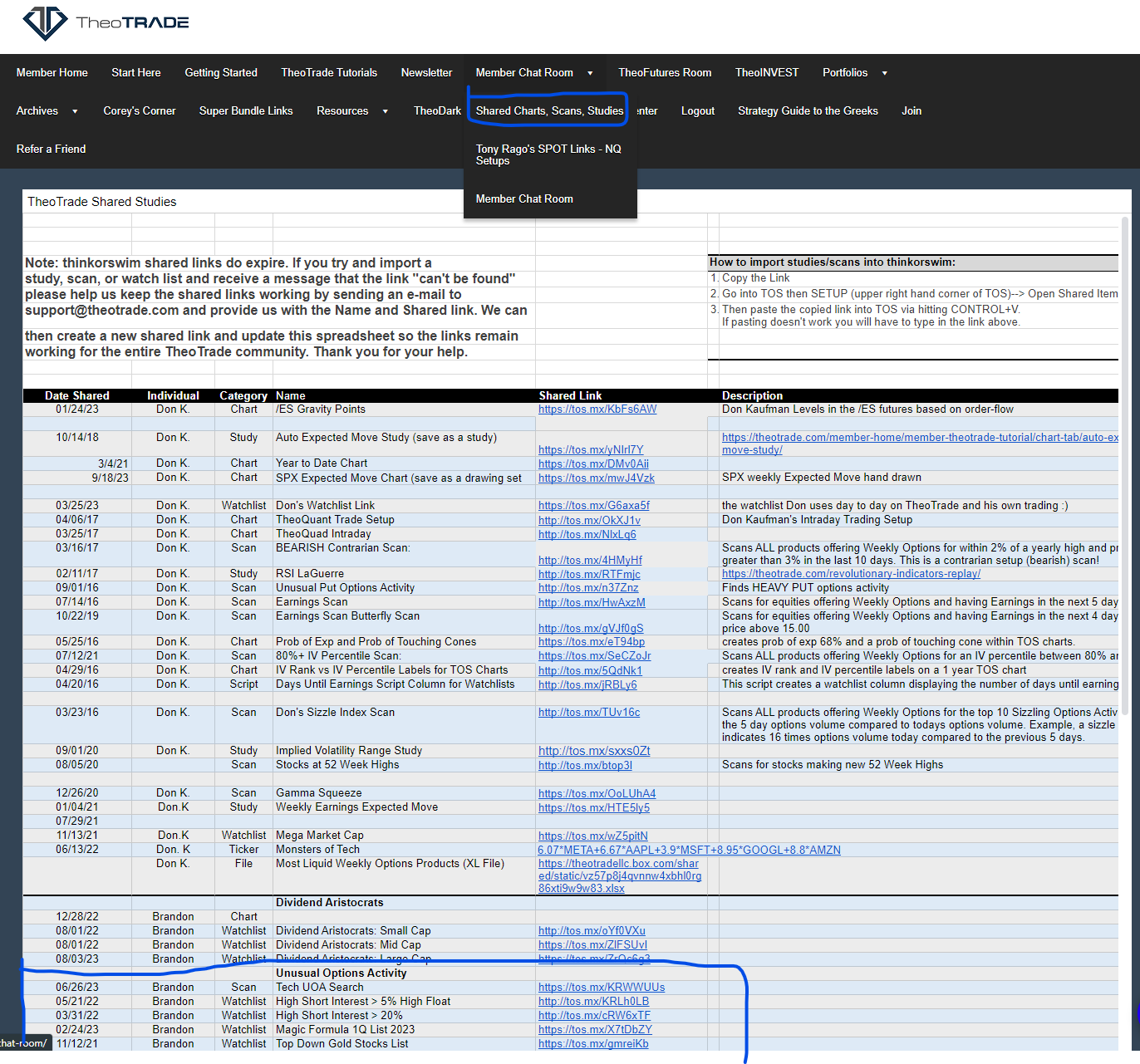Open TheoQuad Intraday link
Screen dimensions: 1140x1064
click(x=587, y=535)
